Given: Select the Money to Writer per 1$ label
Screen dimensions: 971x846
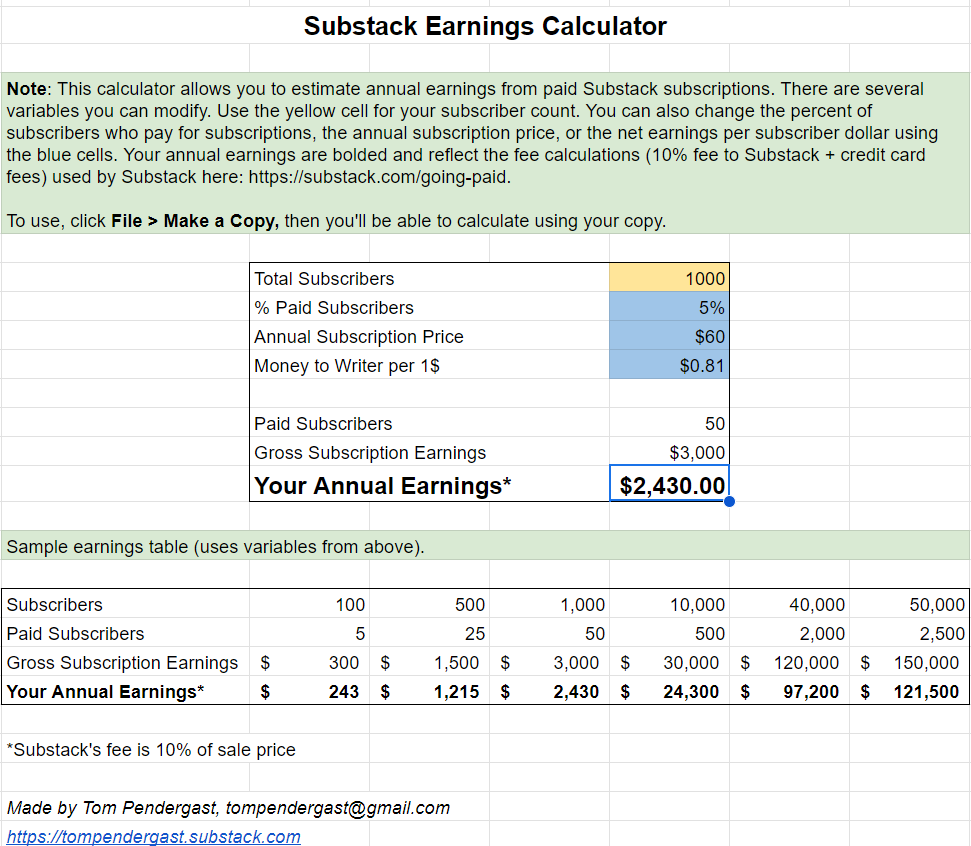Looking at the screenshot, I should point(347,365).
